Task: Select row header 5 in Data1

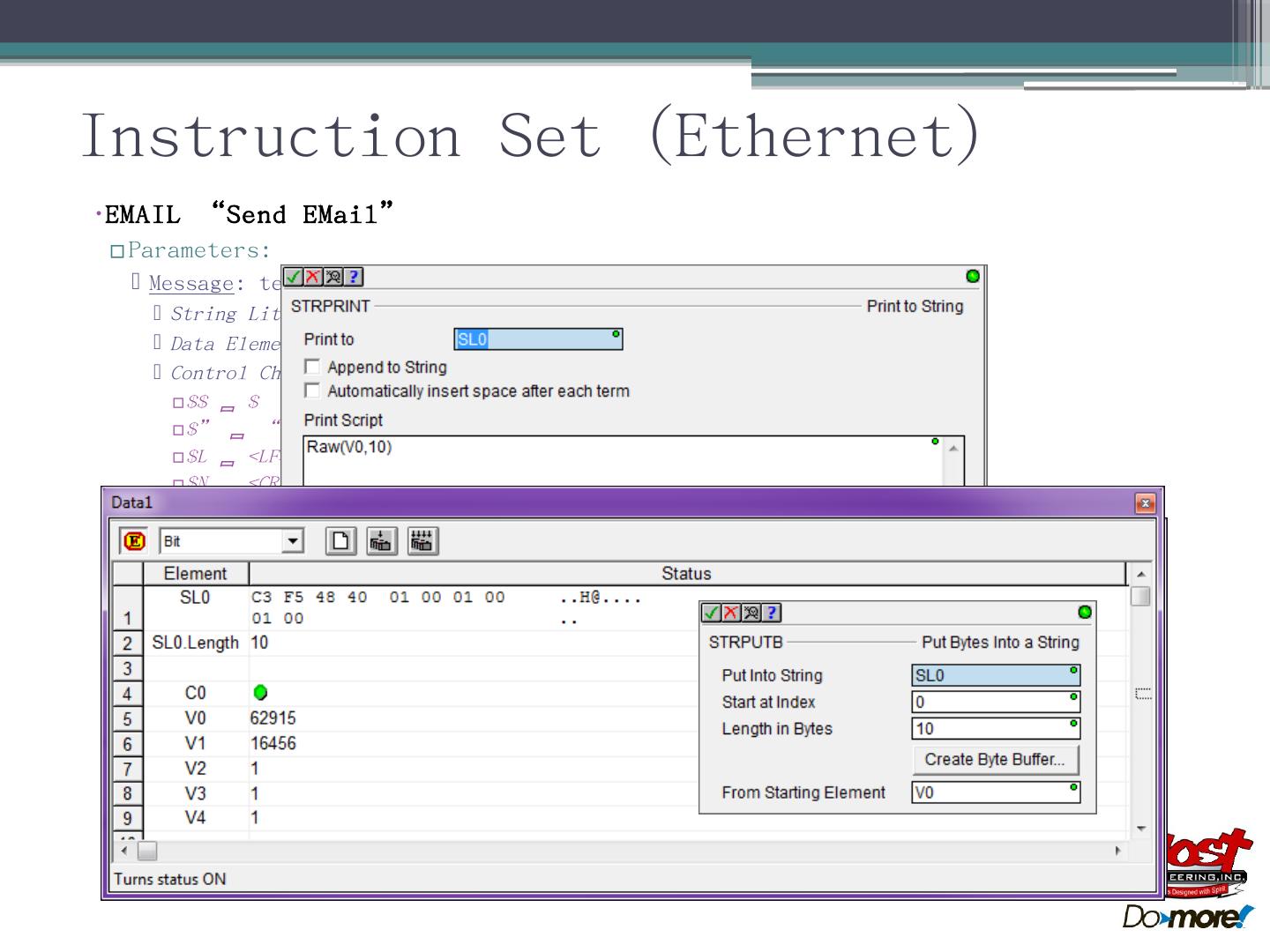Action: click(x=128, y=719)
